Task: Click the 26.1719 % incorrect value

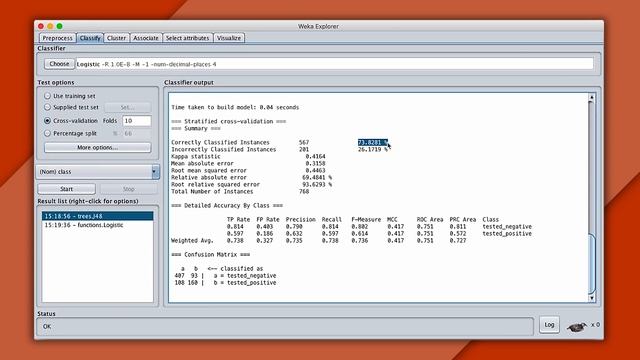Action: pos(372,149)
